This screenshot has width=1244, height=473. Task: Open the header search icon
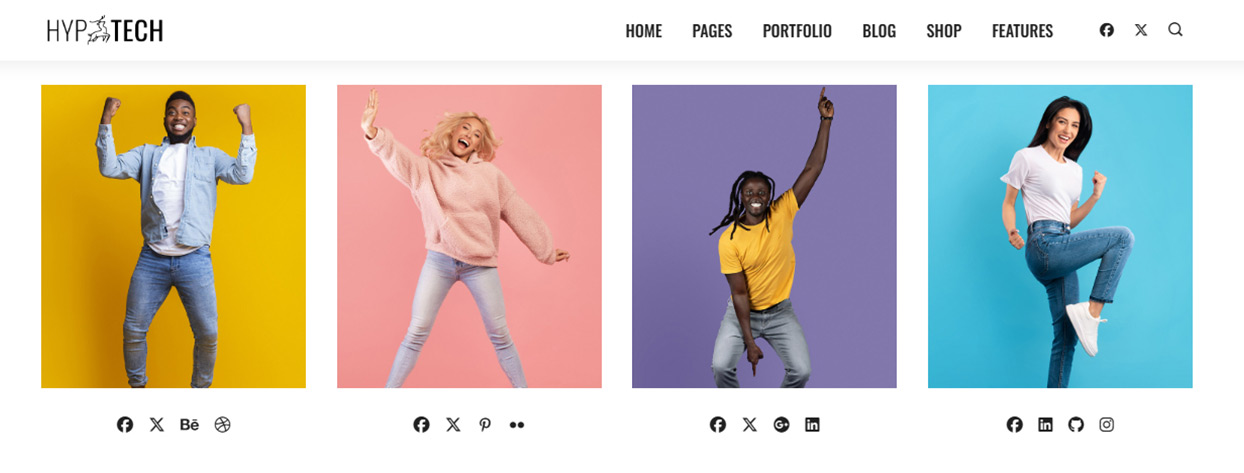tap(1175, 30)
